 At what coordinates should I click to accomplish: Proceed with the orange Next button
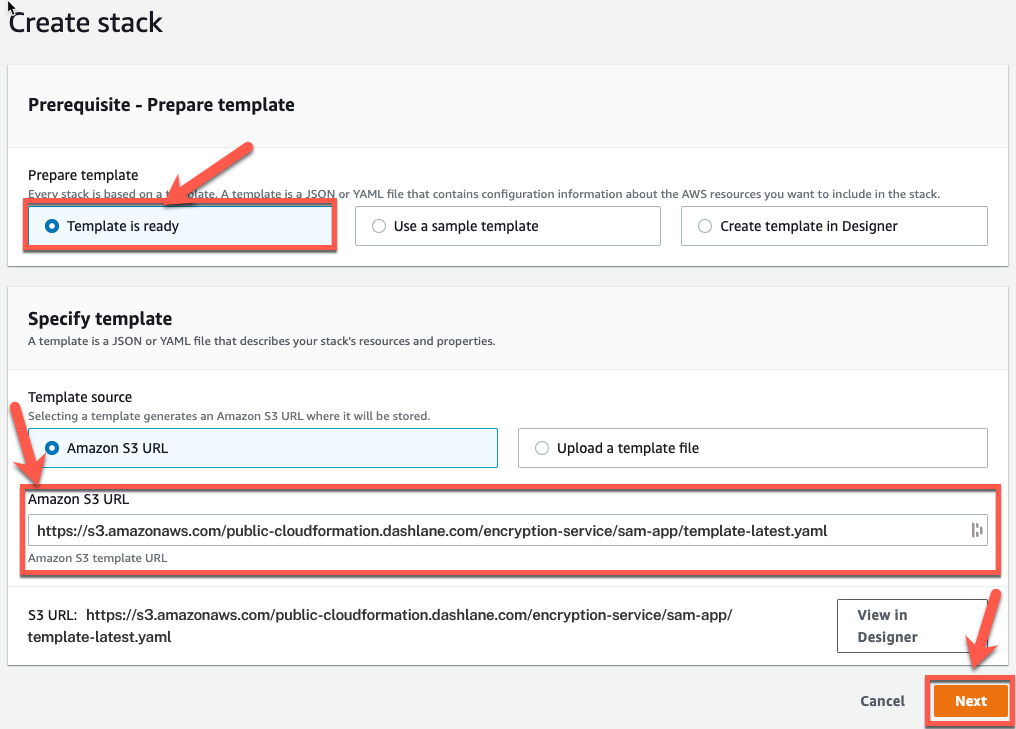pos(971,701)
